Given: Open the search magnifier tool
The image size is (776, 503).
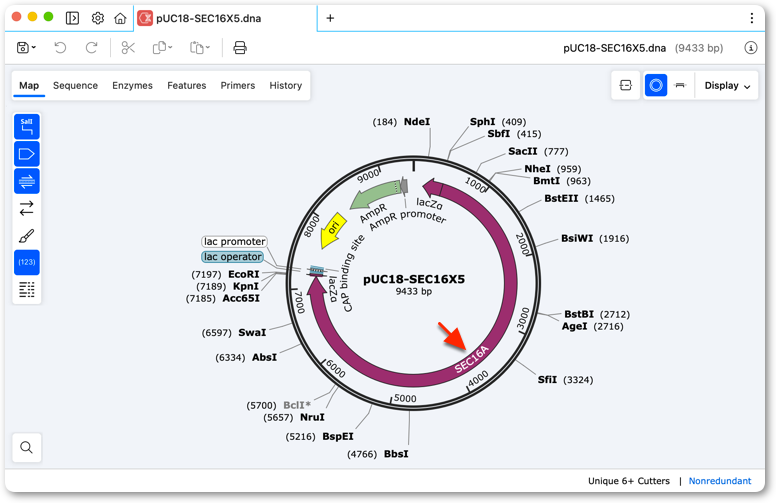Looking at the screenshot, I should pos(27,448).
